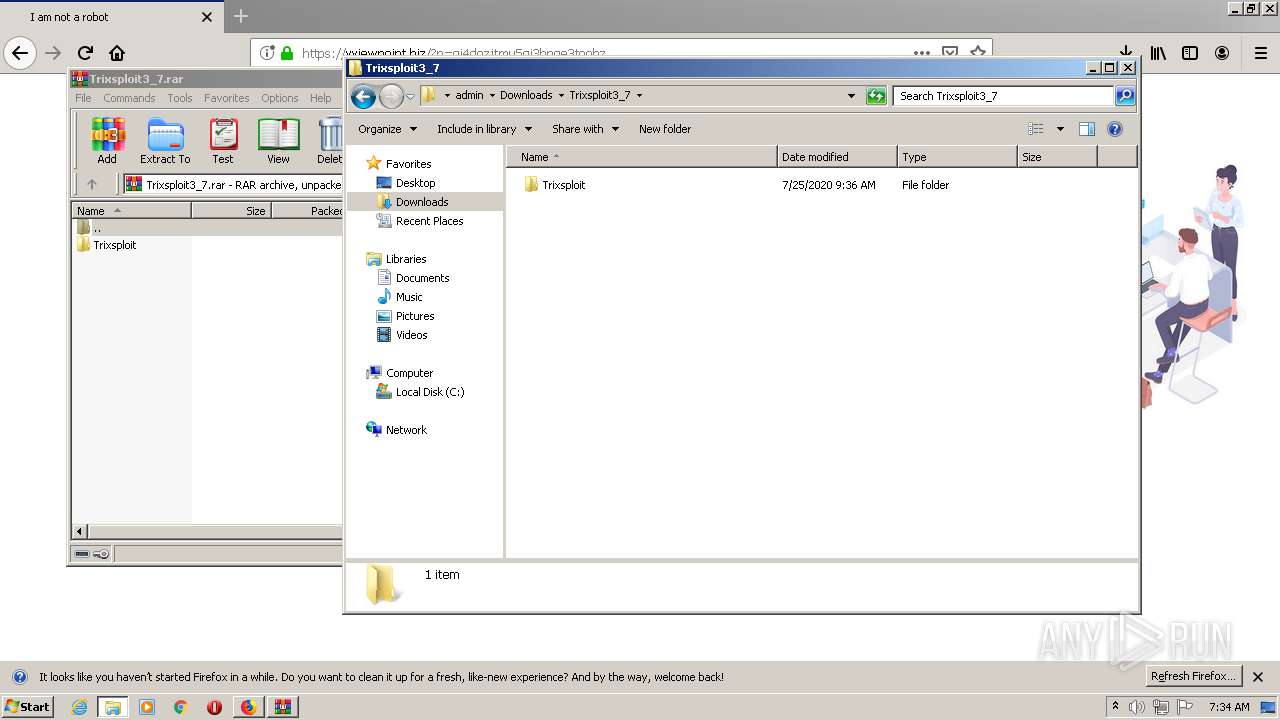Open the Share with dropdown
The width and height of the screenshot is (1280, 720).
(x=585, y=129)
